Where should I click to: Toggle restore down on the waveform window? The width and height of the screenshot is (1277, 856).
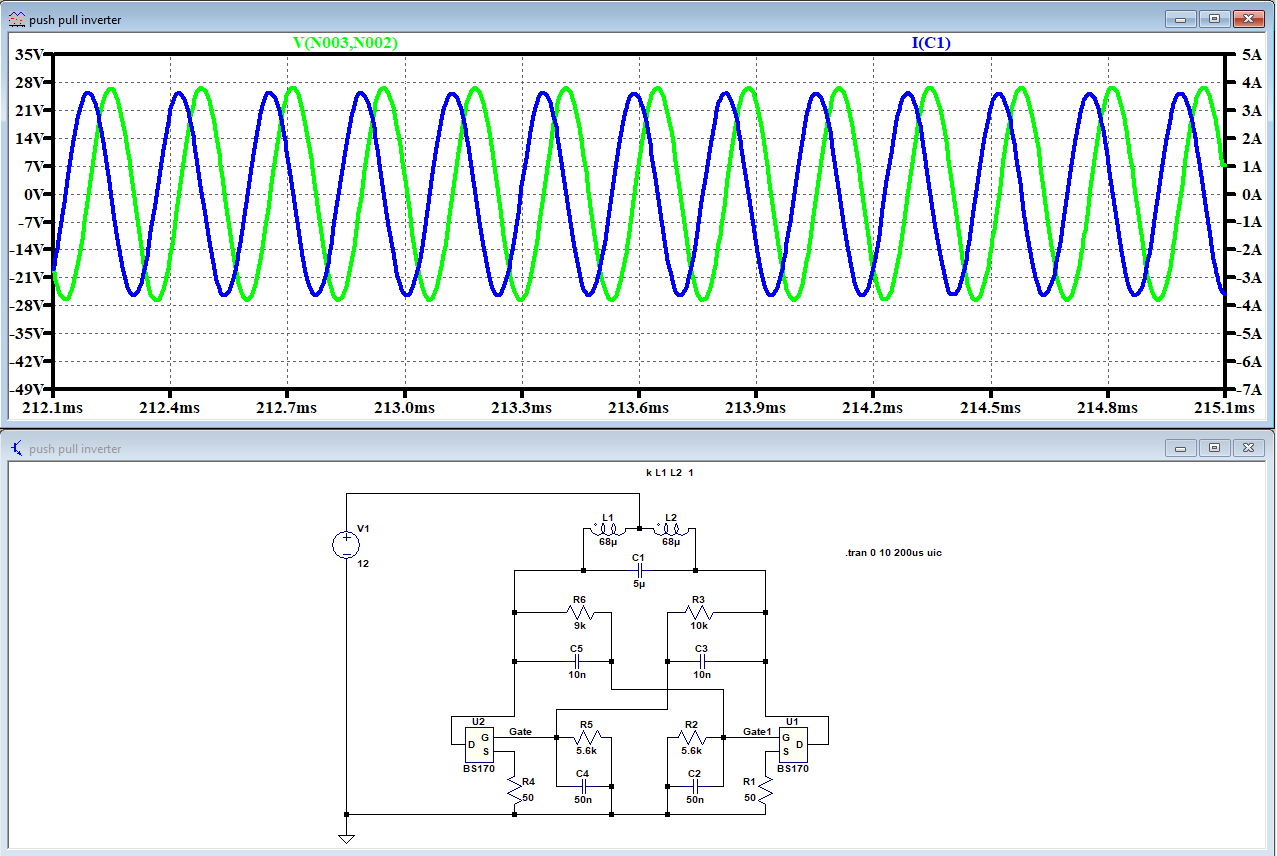[x=1213, y=17]
